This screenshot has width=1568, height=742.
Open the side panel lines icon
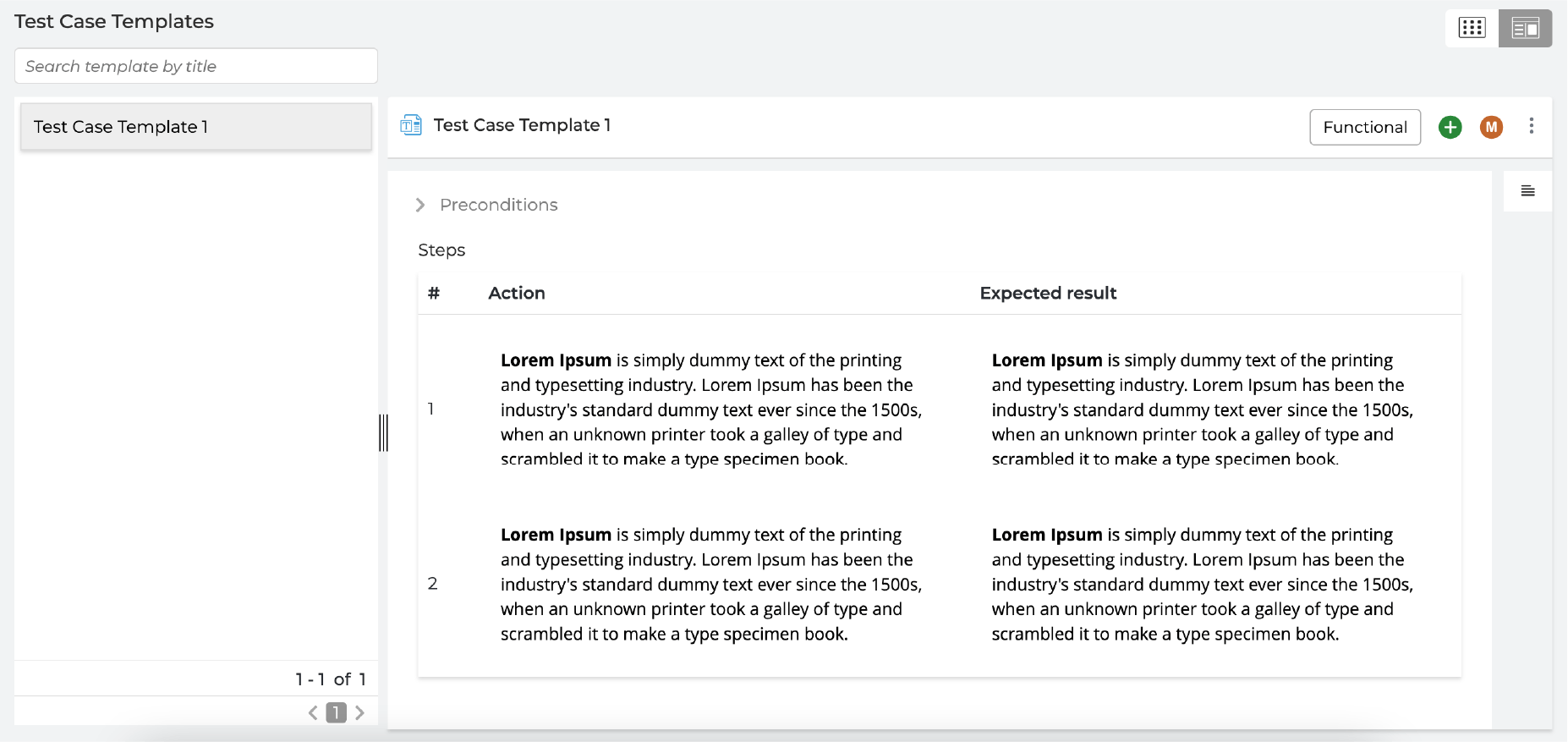(1527, 191)
